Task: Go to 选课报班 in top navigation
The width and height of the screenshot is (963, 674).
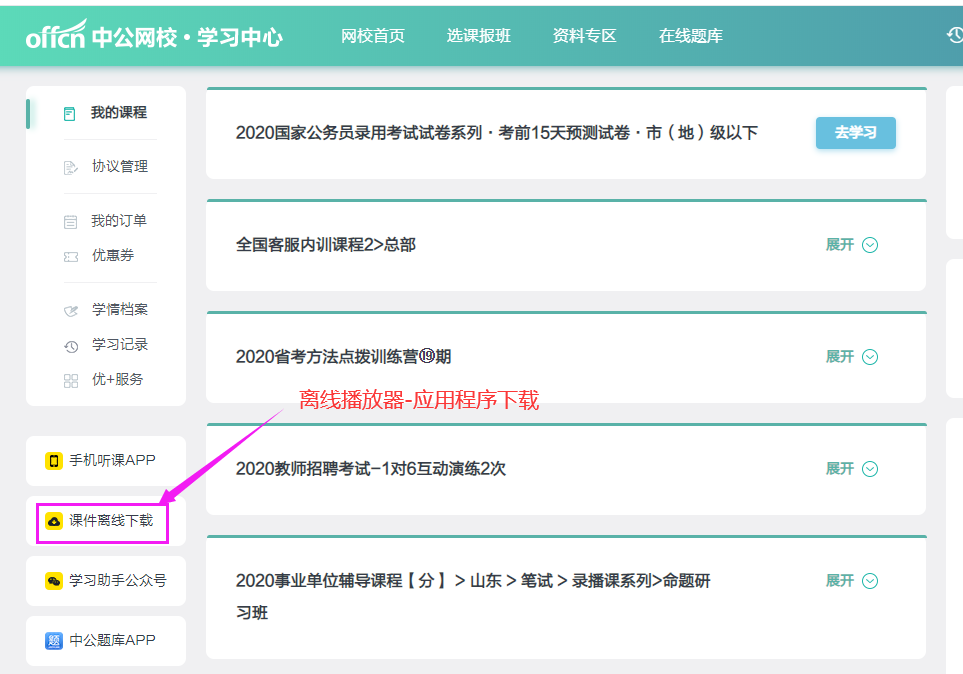Action: point(478,36)
